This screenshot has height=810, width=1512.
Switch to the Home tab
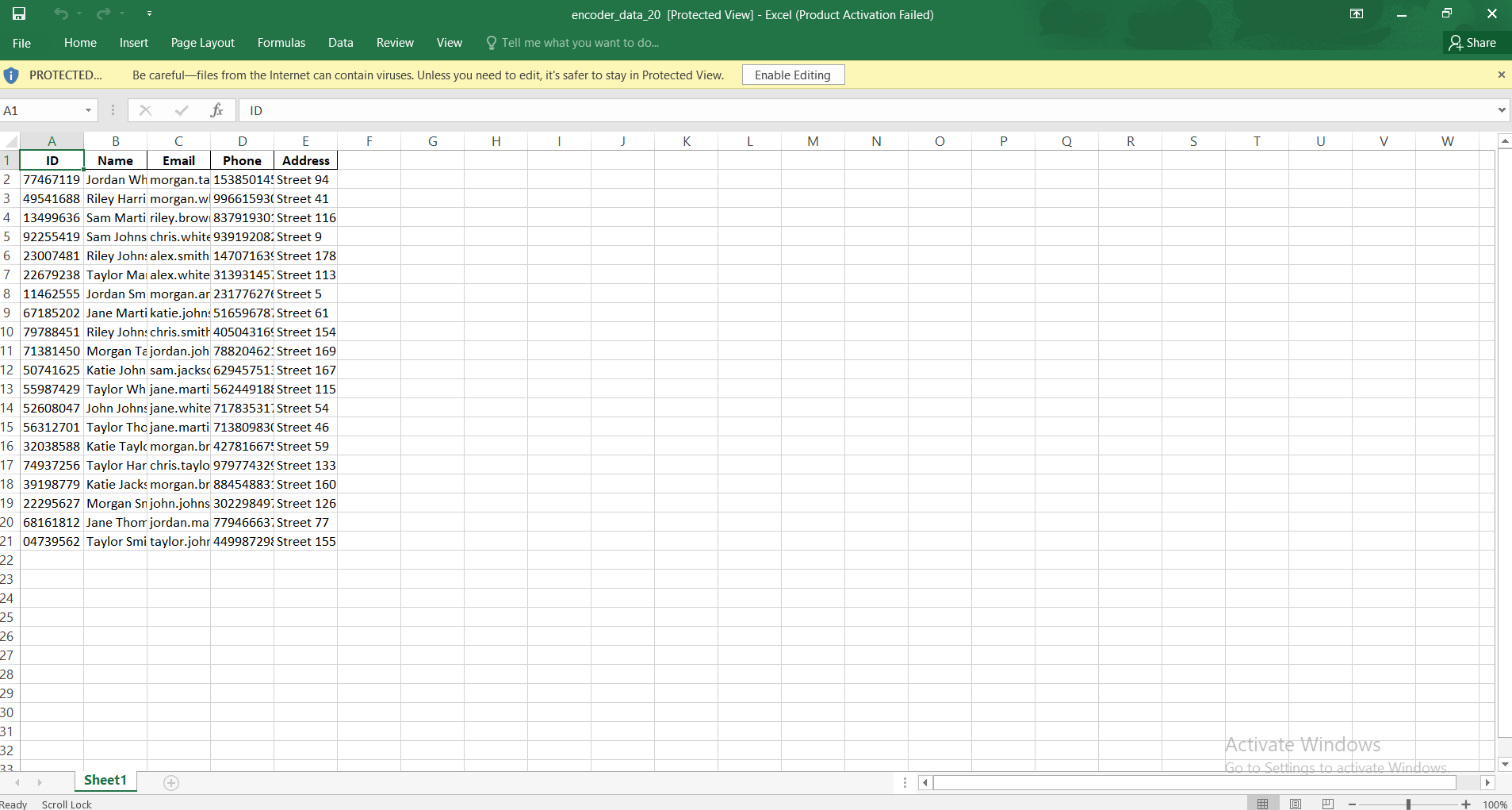click(x=80, y=43)
